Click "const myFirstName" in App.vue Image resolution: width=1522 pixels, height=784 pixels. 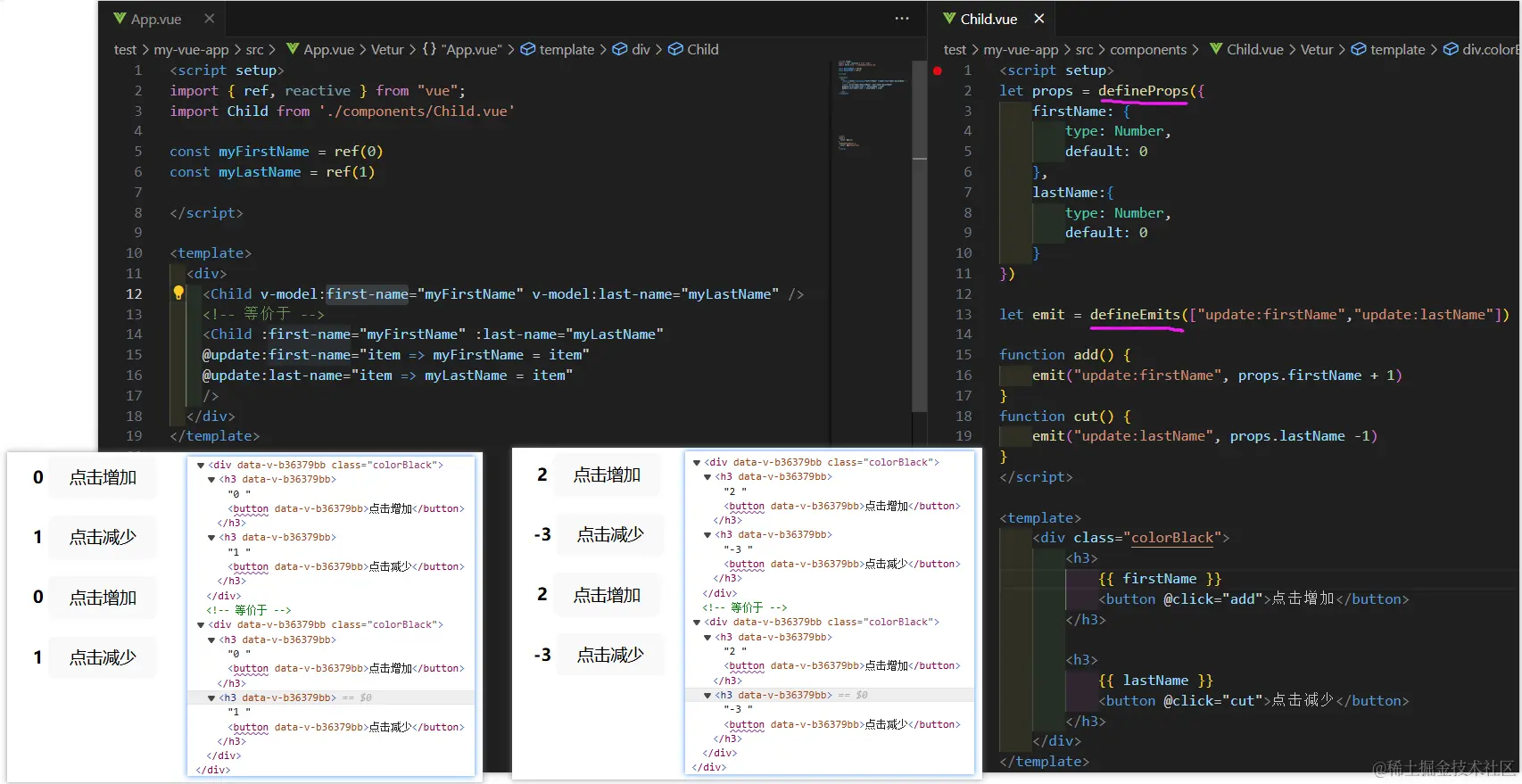239,152
